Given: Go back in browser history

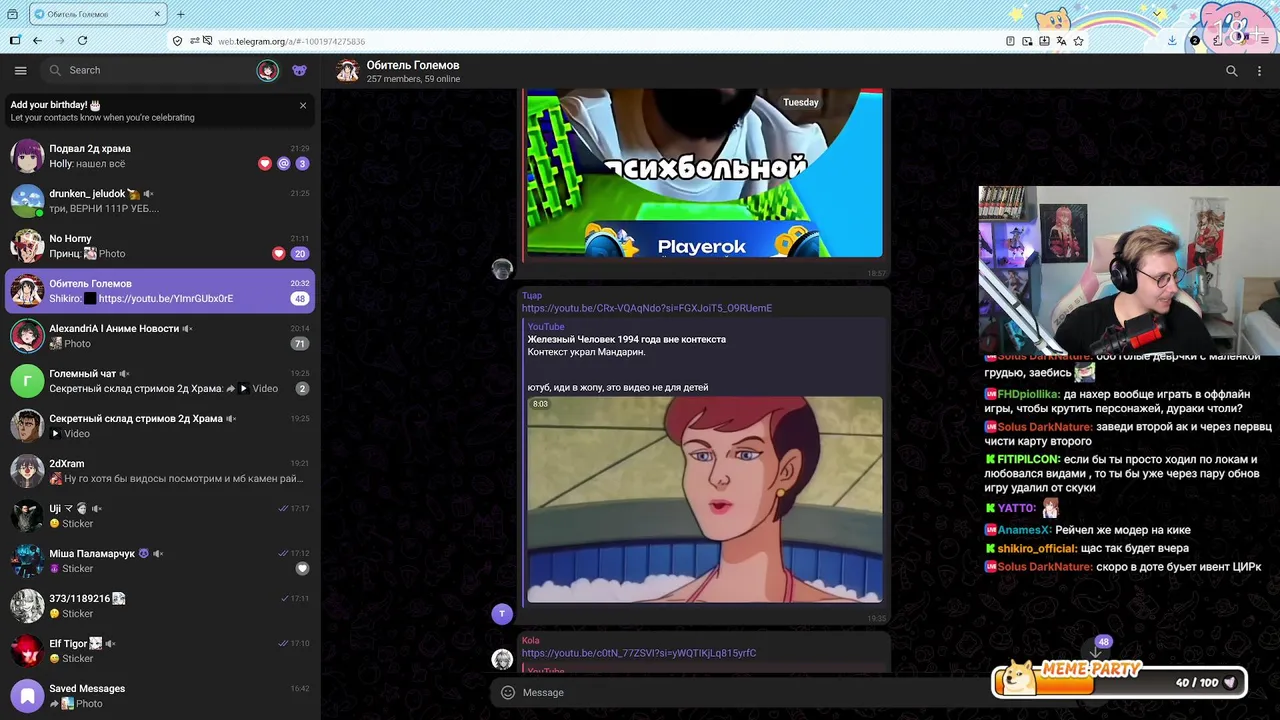Looking at the screenshot, I should tap(37, 41).
